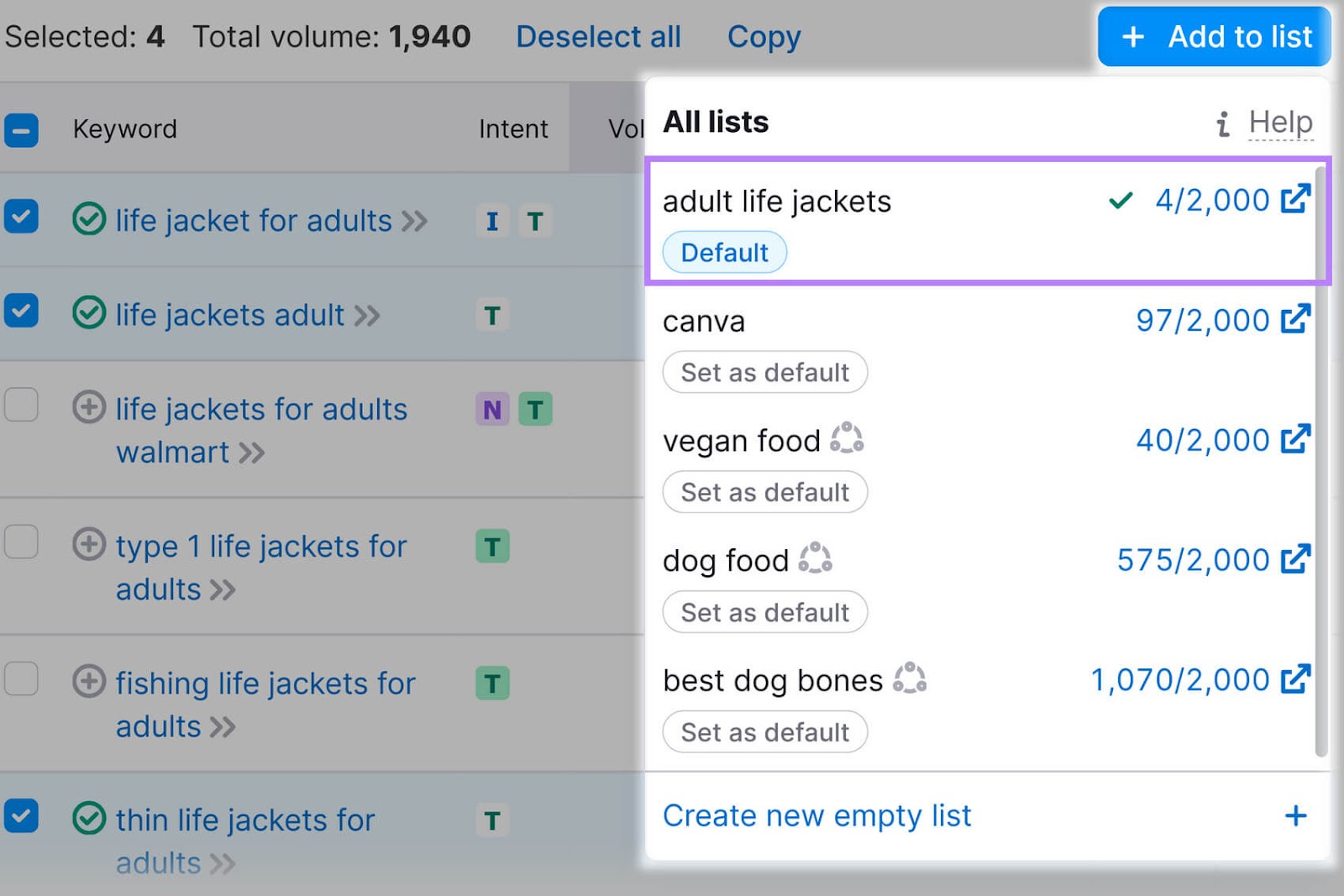Click added checkmark icon for life jackets adult
This screenshot has height=896, width=1344.
point(89,313)
